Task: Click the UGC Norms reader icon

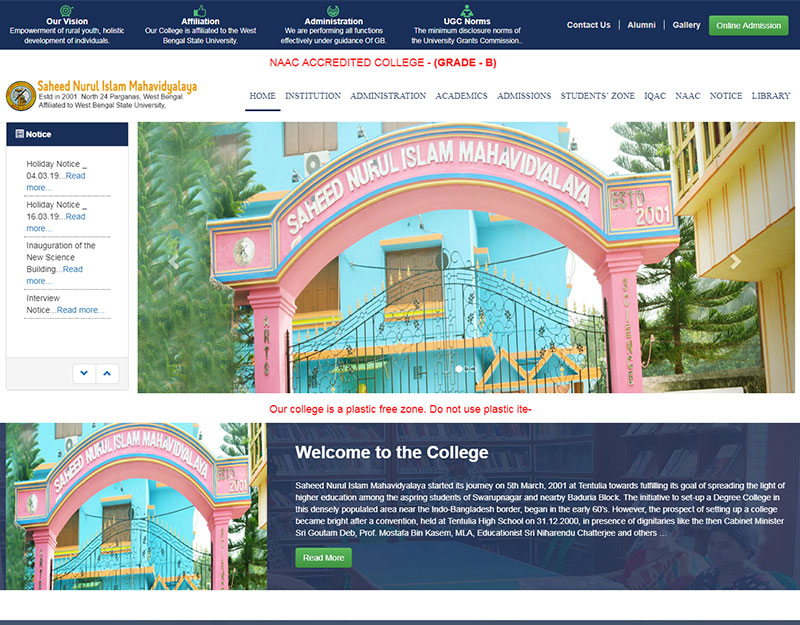Action: click(467, 10)
